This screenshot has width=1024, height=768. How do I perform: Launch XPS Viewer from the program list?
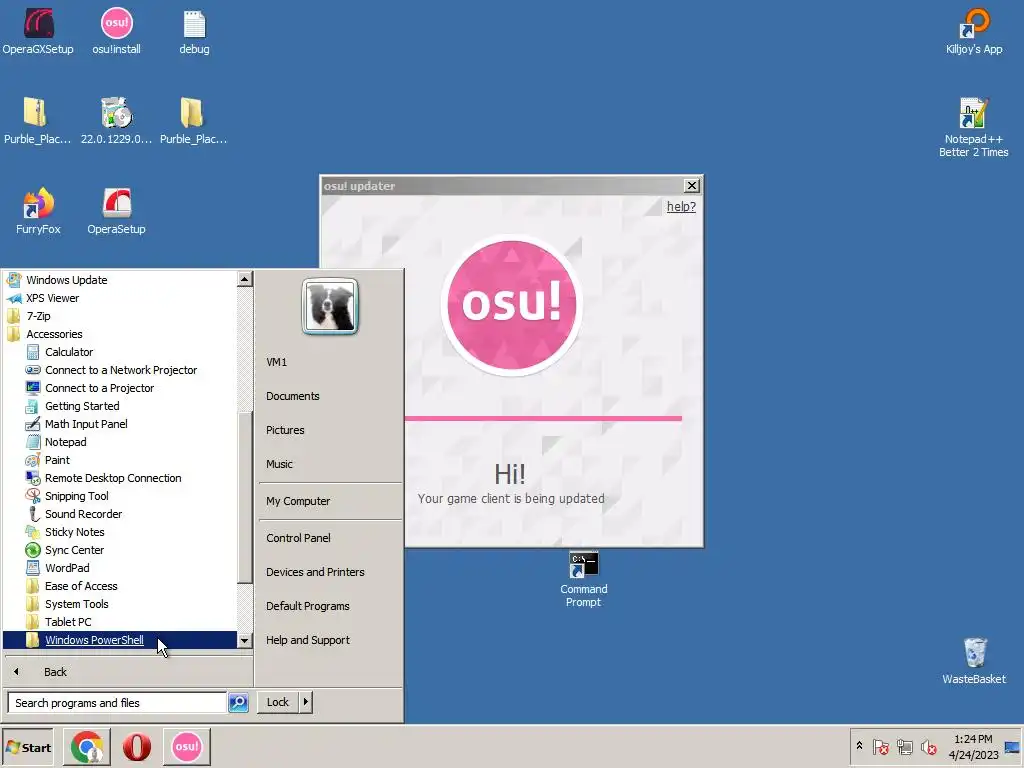pos(121,298)
